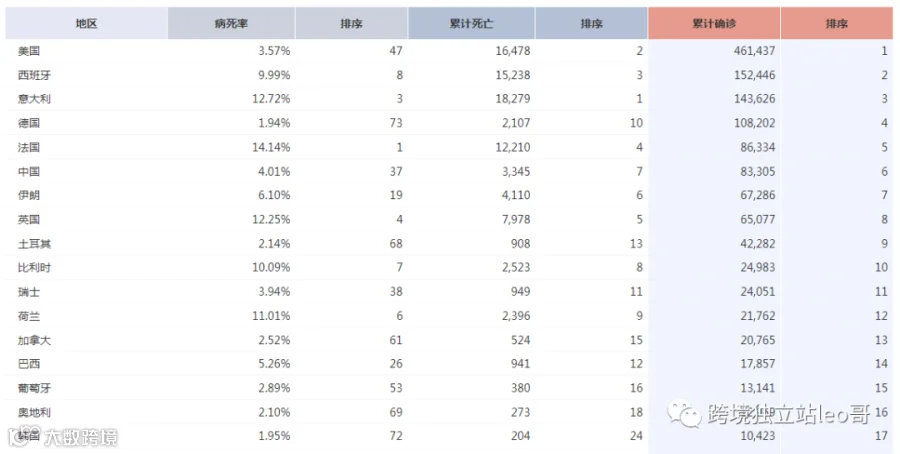This screenshot has height=454, width=900.
Task: Click the 累计死亡 column header
Action: (471, 24)
